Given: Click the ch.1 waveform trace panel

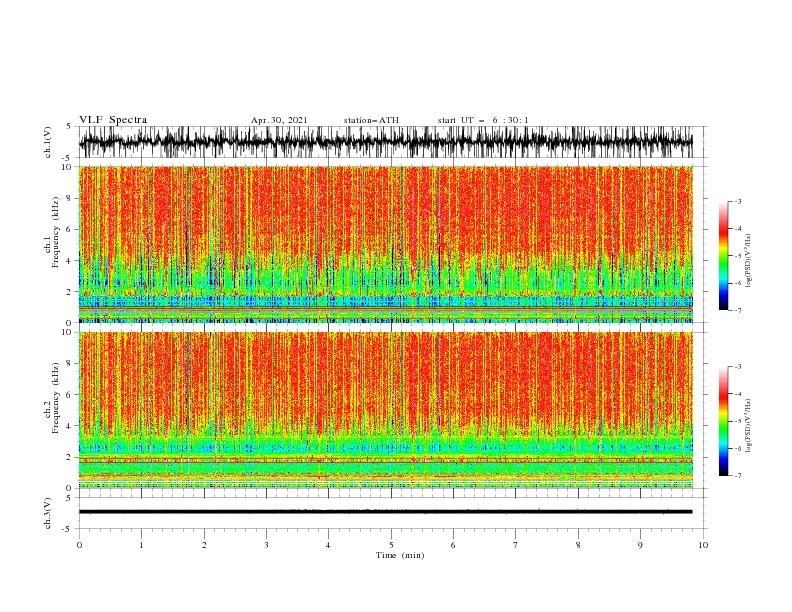Looking at the screenshot, I should click(393, 142).
